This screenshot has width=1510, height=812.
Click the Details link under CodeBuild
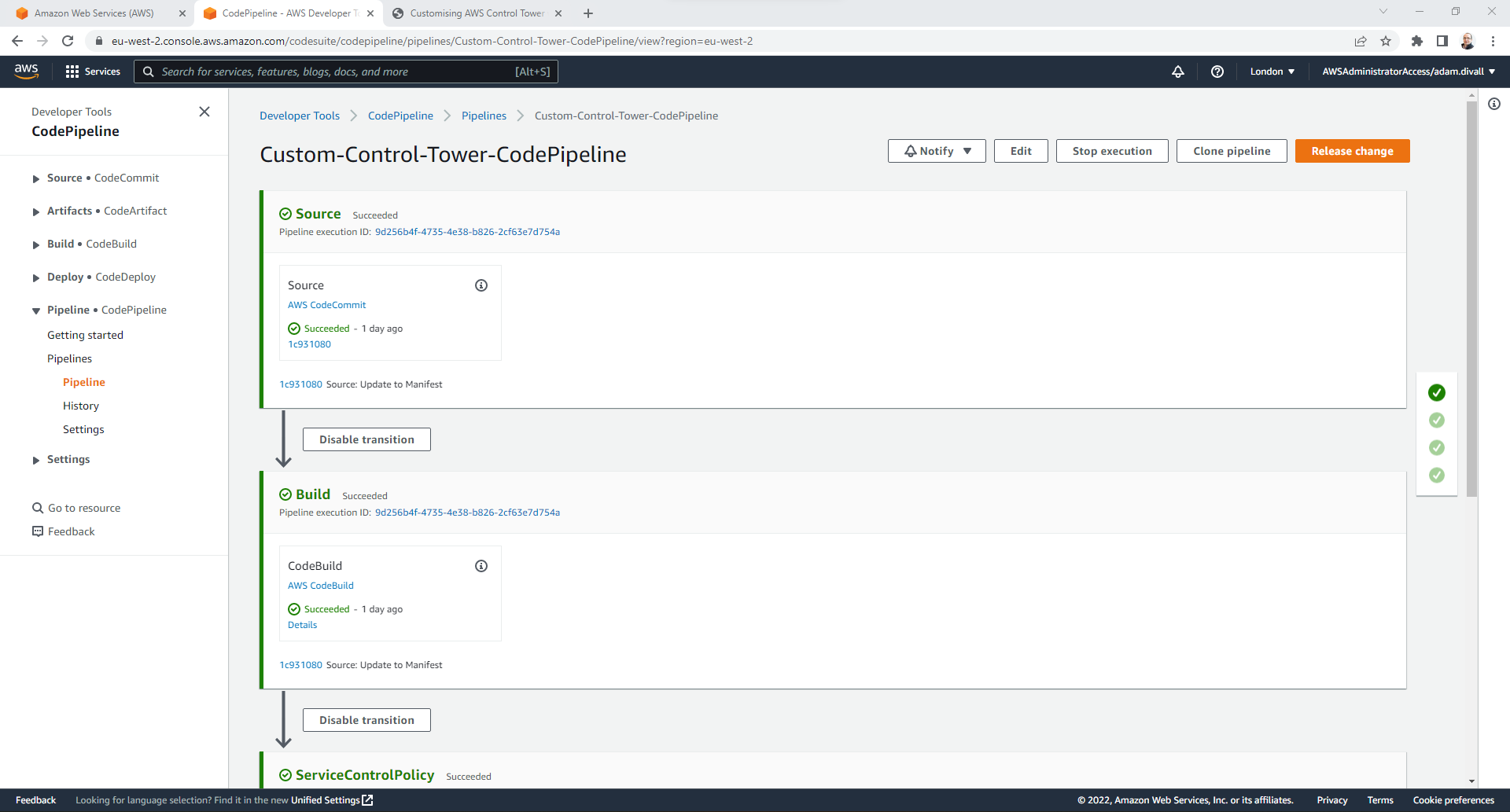coord(302,624)
